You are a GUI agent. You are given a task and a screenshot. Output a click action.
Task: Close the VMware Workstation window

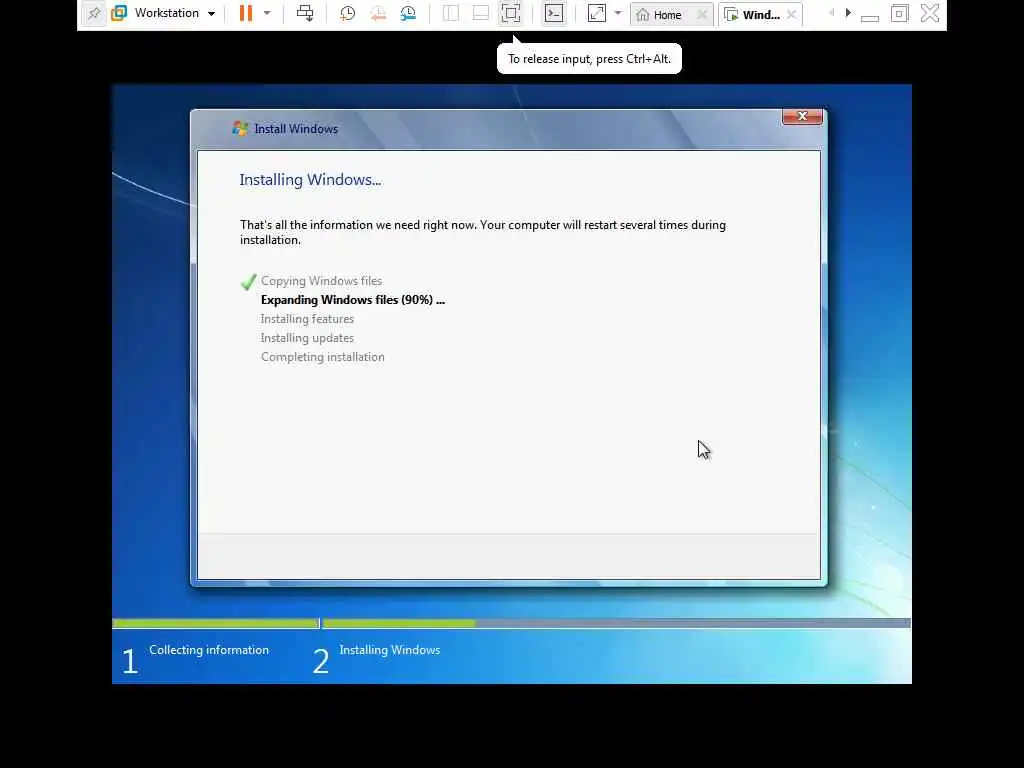930,13
